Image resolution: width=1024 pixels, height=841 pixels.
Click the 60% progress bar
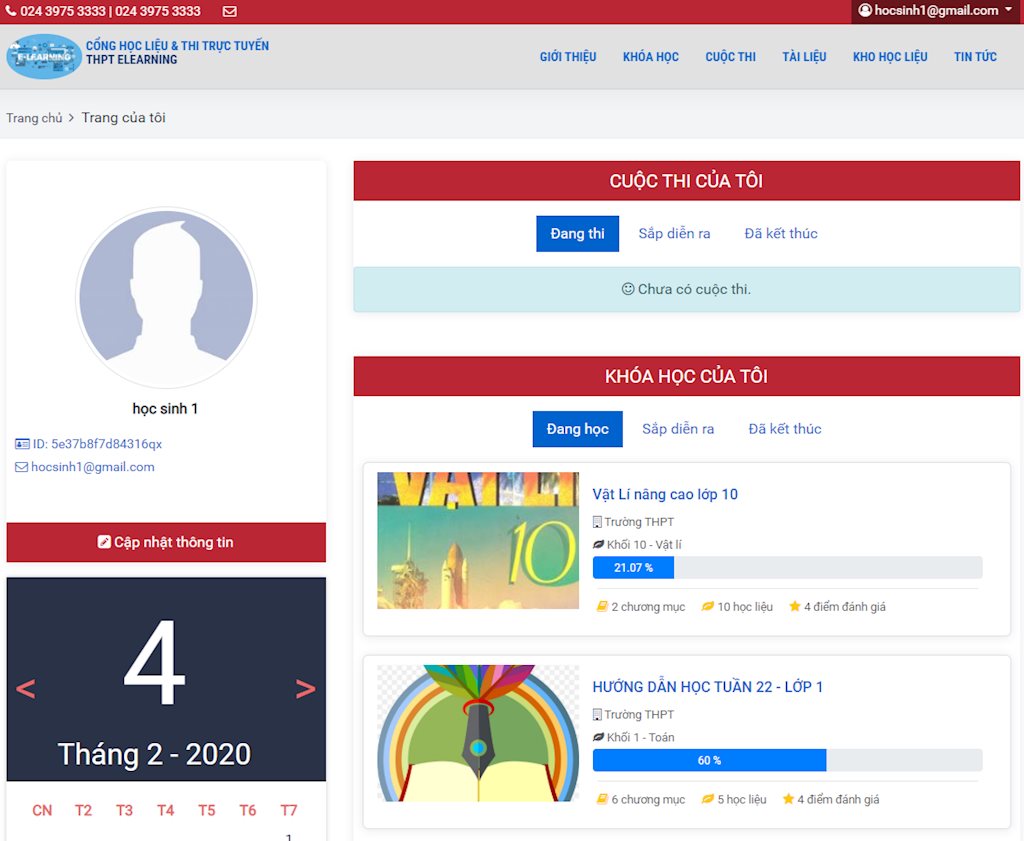[x=709, y=761]
